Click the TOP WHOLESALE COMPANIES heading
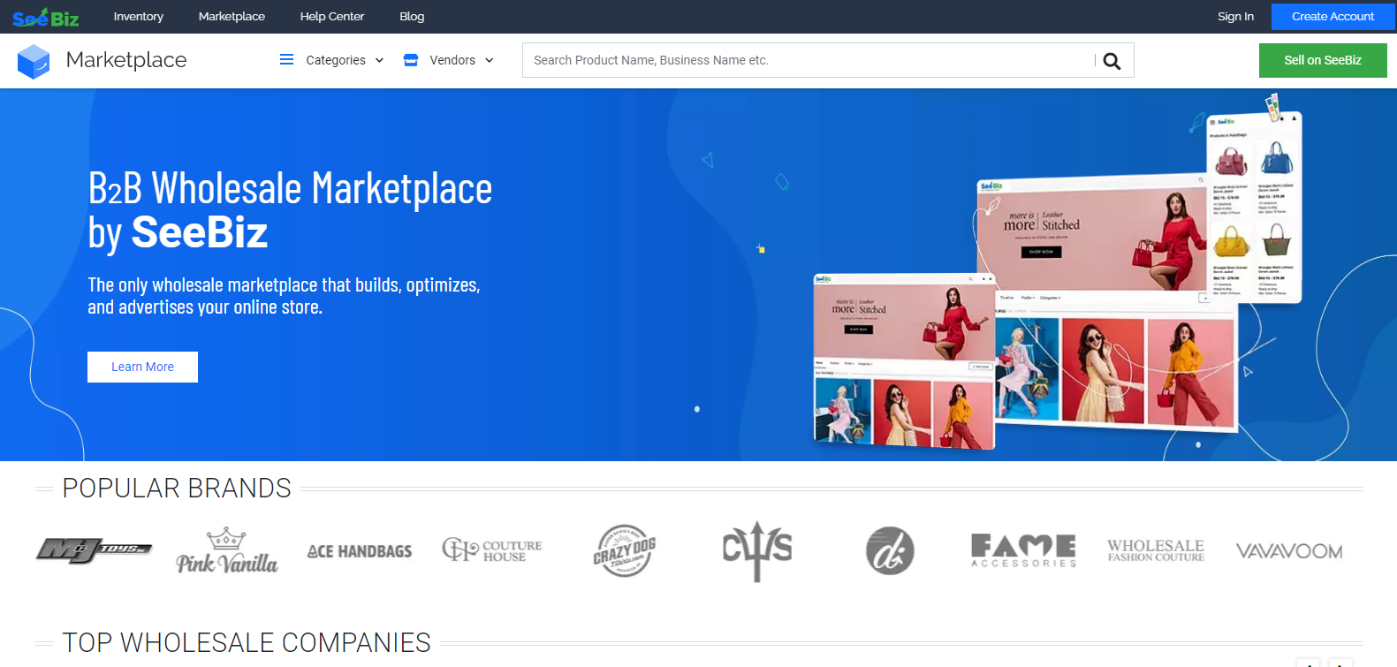1397x667 pixels. pyautogui.click(x=246, y=642)
